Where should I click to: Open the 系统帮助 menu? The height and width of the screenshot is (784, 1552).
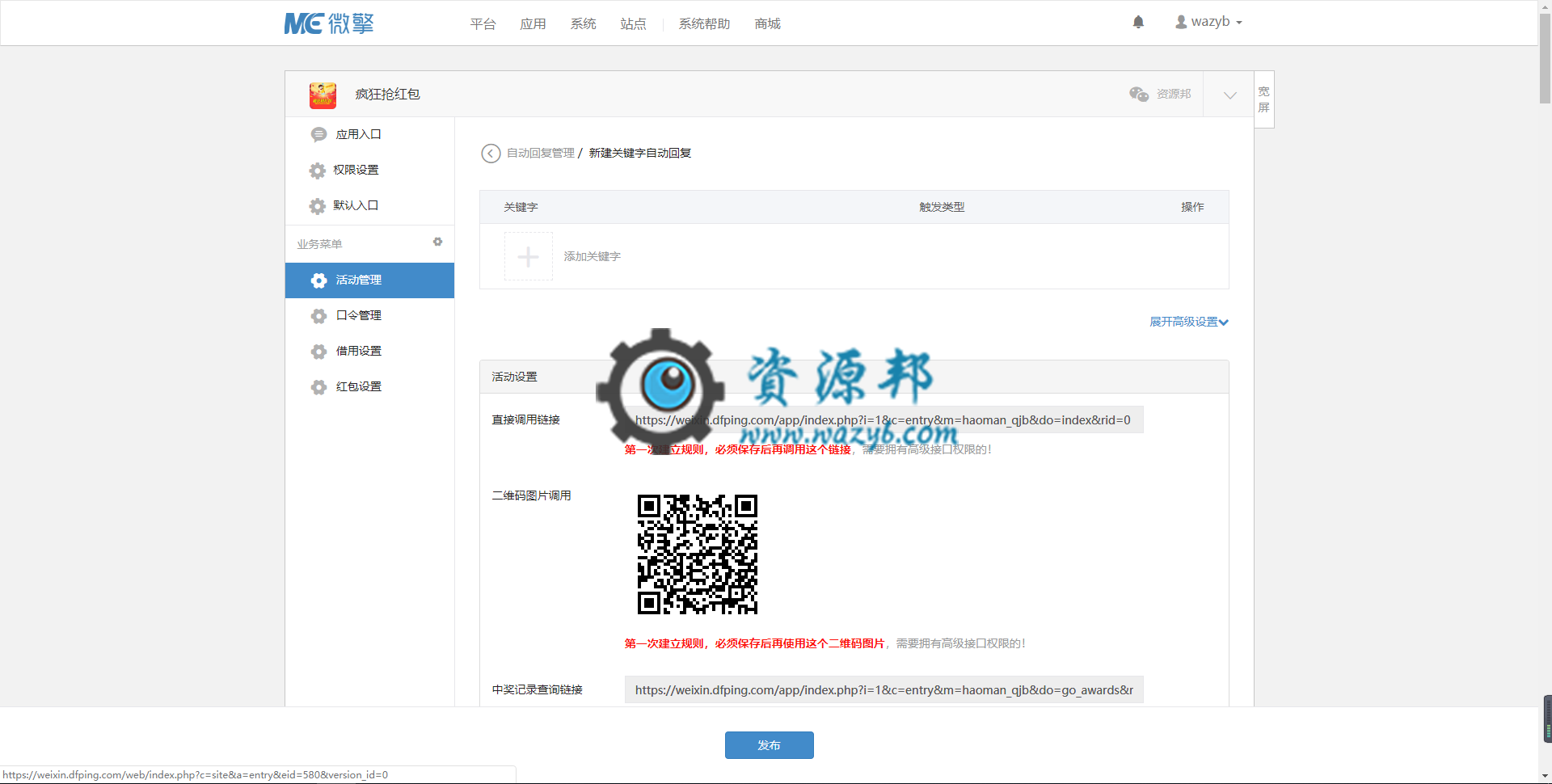[x=705, y=24]
